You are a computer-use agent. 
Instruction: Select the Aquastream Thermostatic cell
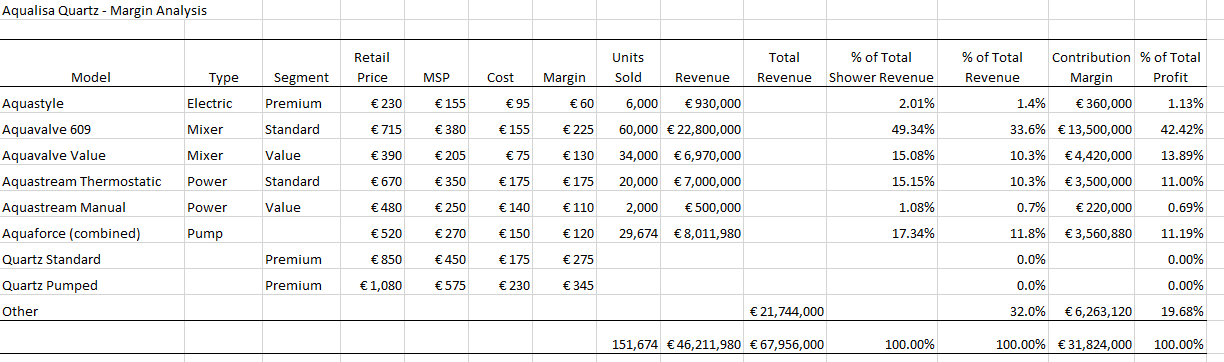pos(82,181)
